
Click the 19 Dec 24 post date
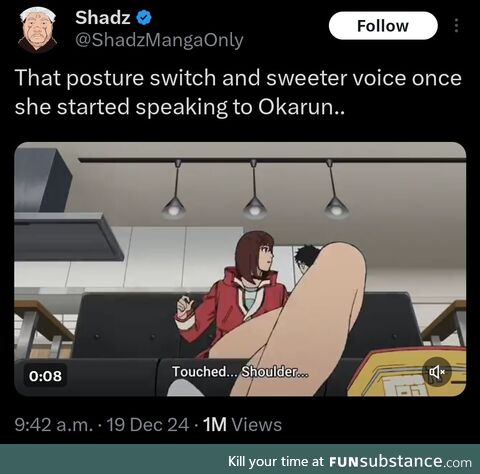[x=148, y=425]
